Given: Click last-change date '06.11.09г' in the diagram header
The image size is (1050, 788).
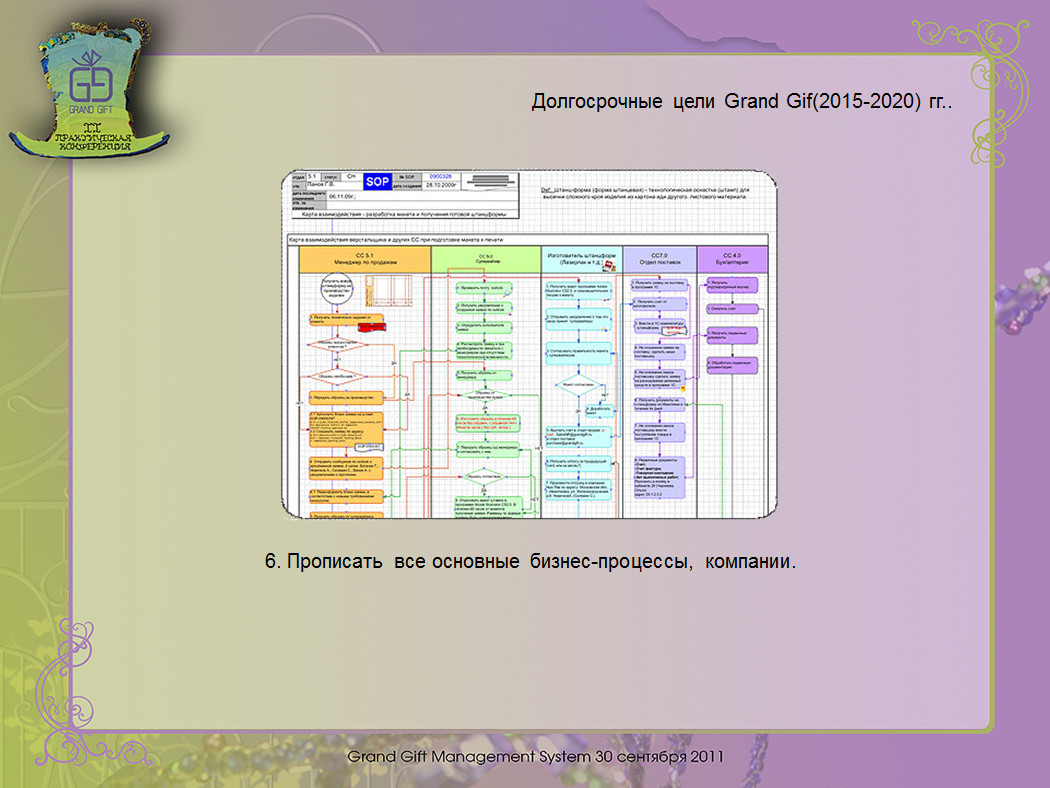Looking at the screenshot, I should (x=342, y=197).
